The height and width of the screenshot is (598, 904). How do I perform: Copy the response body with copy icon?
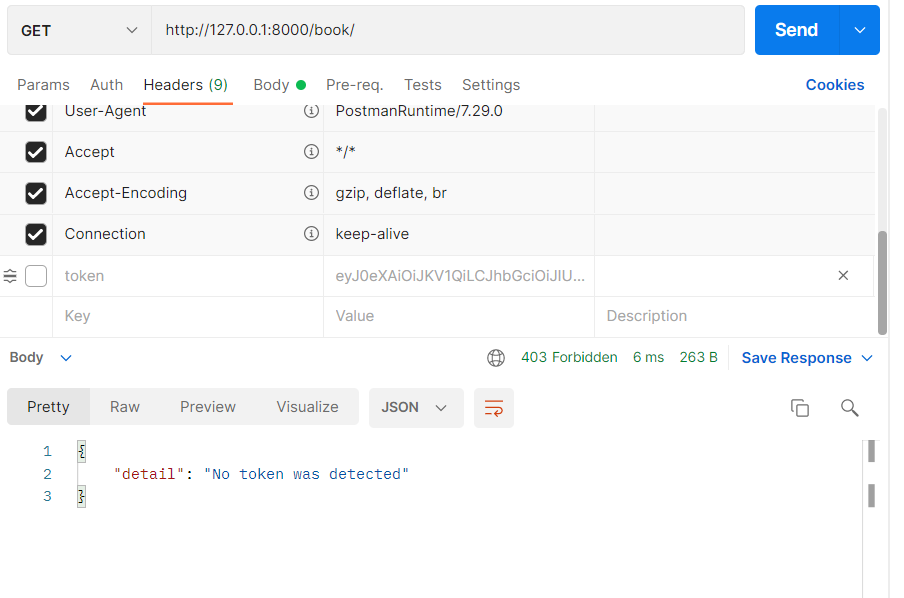point(800,408)
